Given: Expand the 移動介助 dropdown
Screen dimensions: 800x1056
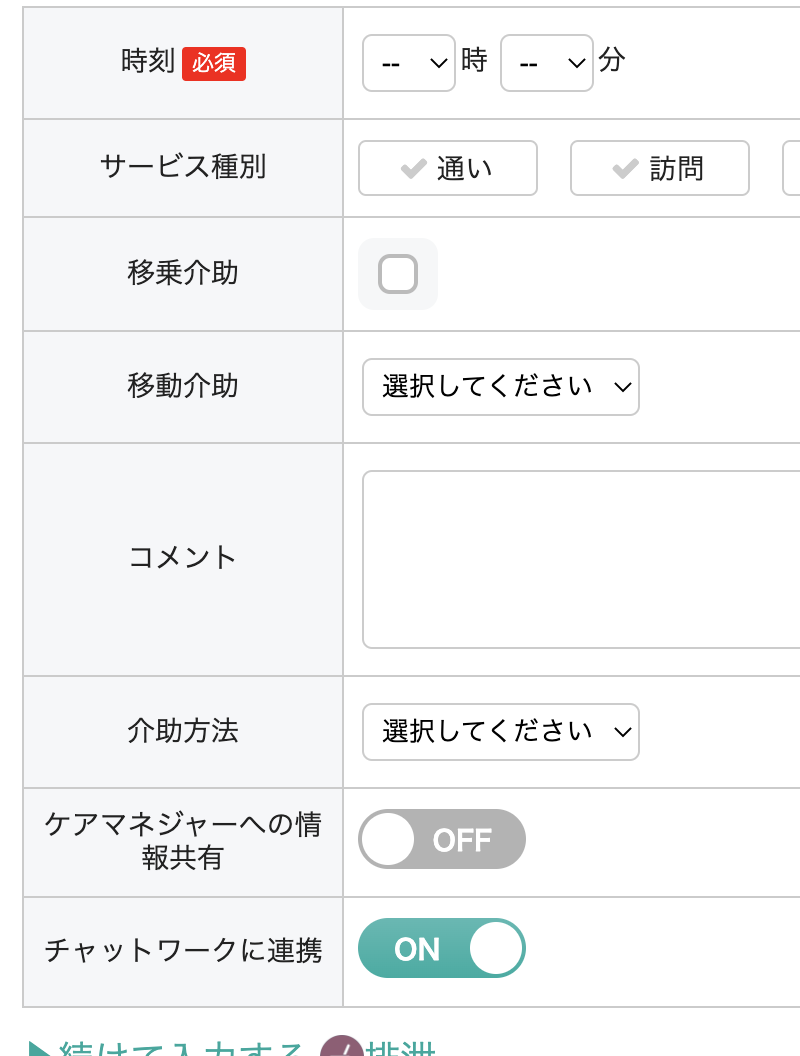Looking at the screenshot, I should [500, 387].
